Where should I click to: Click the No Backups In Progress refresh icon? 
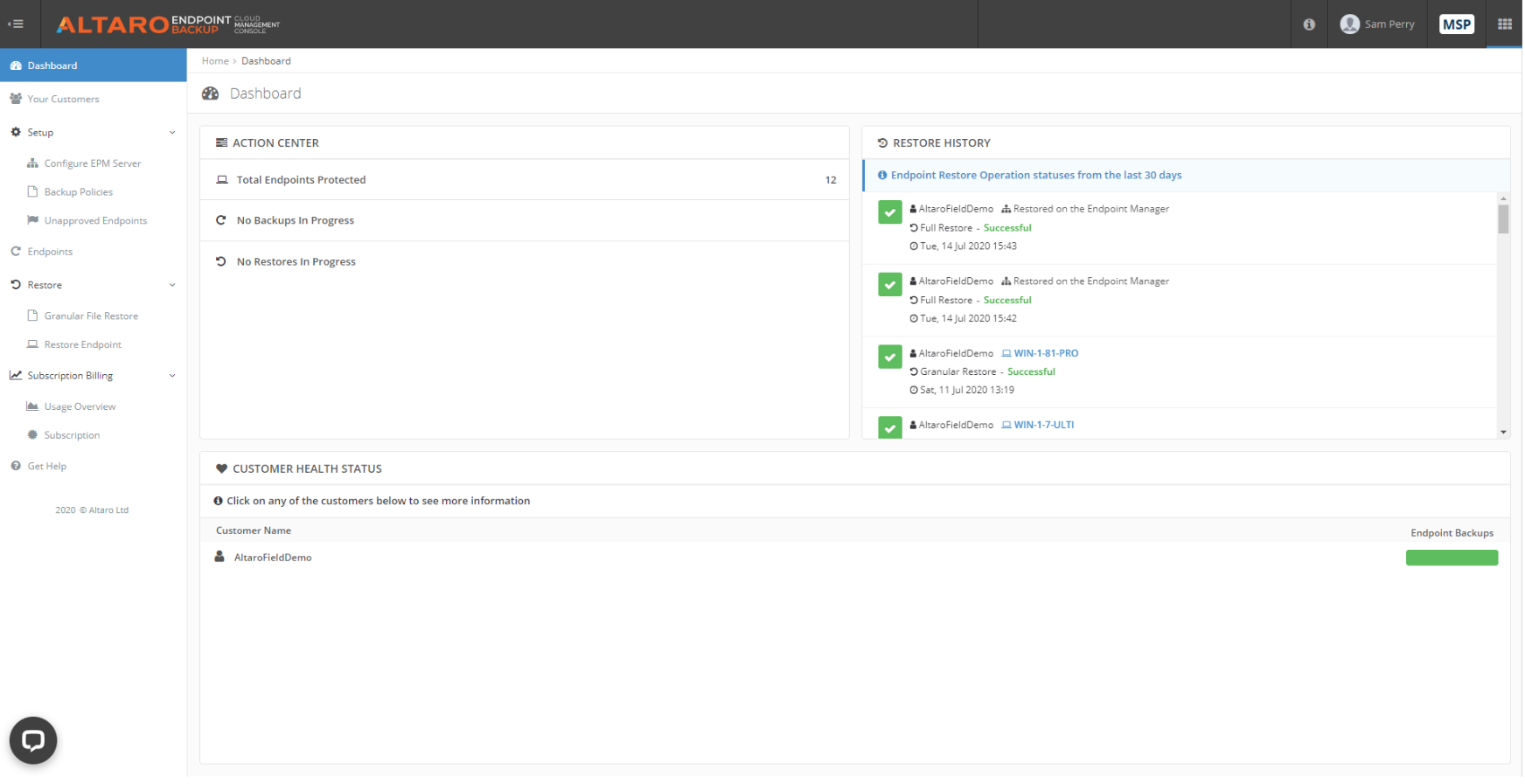click(221, 220)
